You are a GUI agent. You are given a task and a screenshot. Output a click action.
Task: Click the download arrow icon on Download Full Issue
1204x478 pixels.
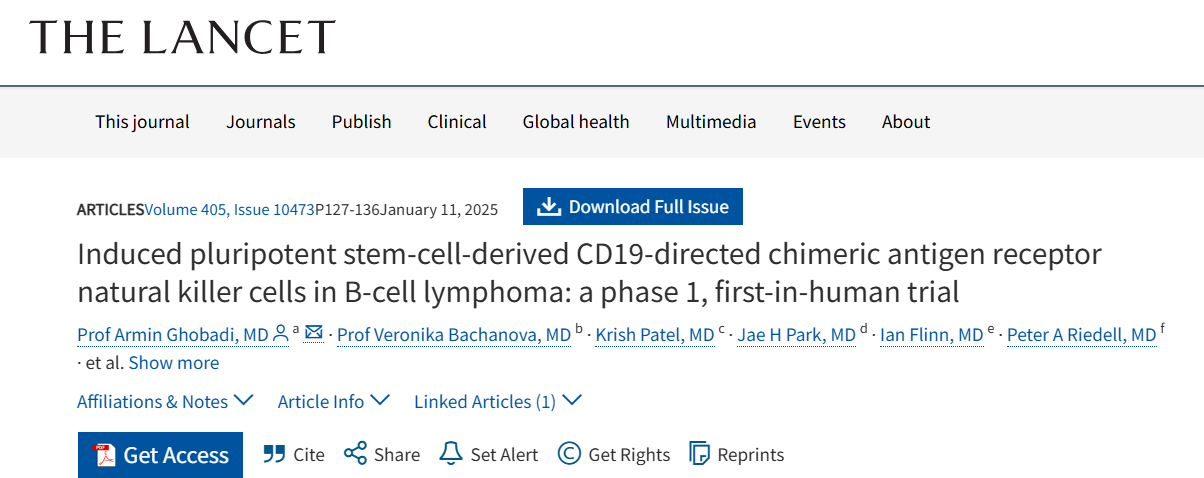[x=548, y=206]
